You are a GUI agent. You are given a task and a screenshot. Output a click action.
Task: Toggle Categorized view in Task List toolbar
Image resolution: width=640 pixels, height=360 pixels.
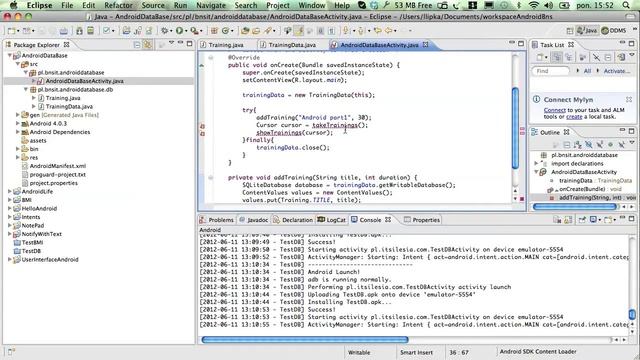pyautogui.click(x=556, y=58)
